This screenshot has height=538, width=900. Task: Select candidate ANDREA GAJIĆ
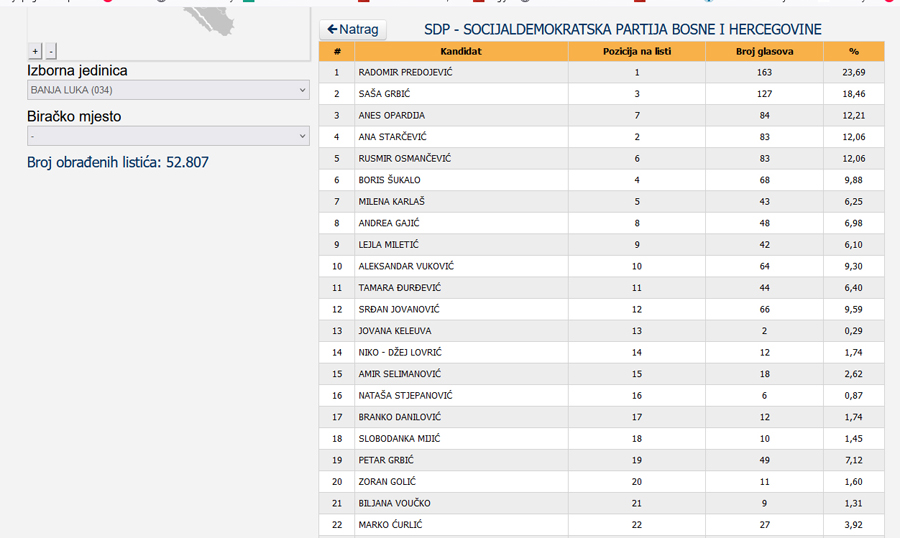[x=389, y=223]
